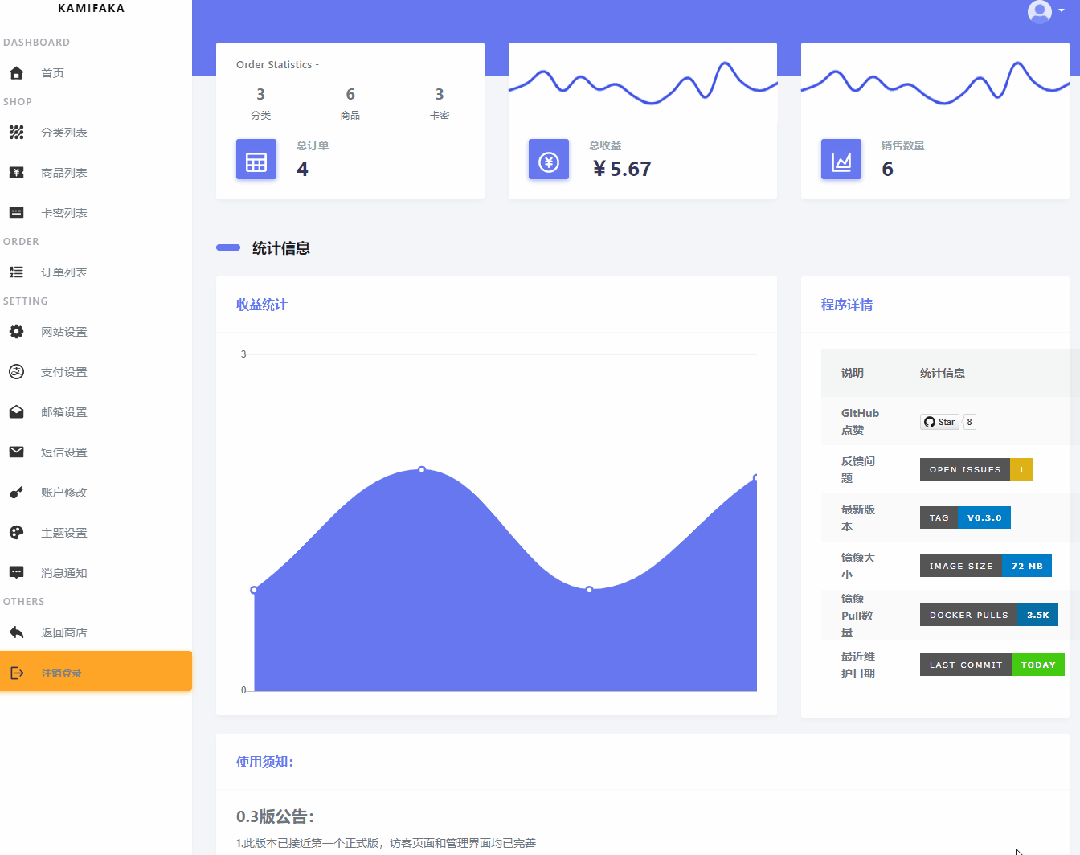Click the 0.3版公告 announcement heading

[276, 816]
